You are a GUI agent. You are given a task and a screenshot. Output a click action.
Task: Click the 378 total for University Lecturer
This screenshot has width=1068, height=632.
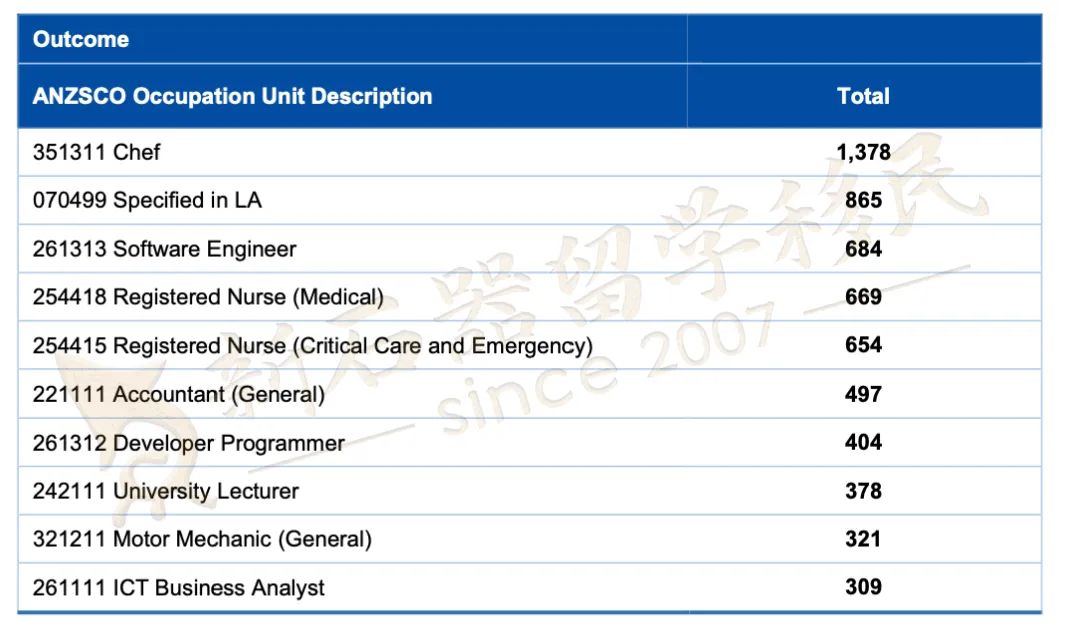point(863,491)
